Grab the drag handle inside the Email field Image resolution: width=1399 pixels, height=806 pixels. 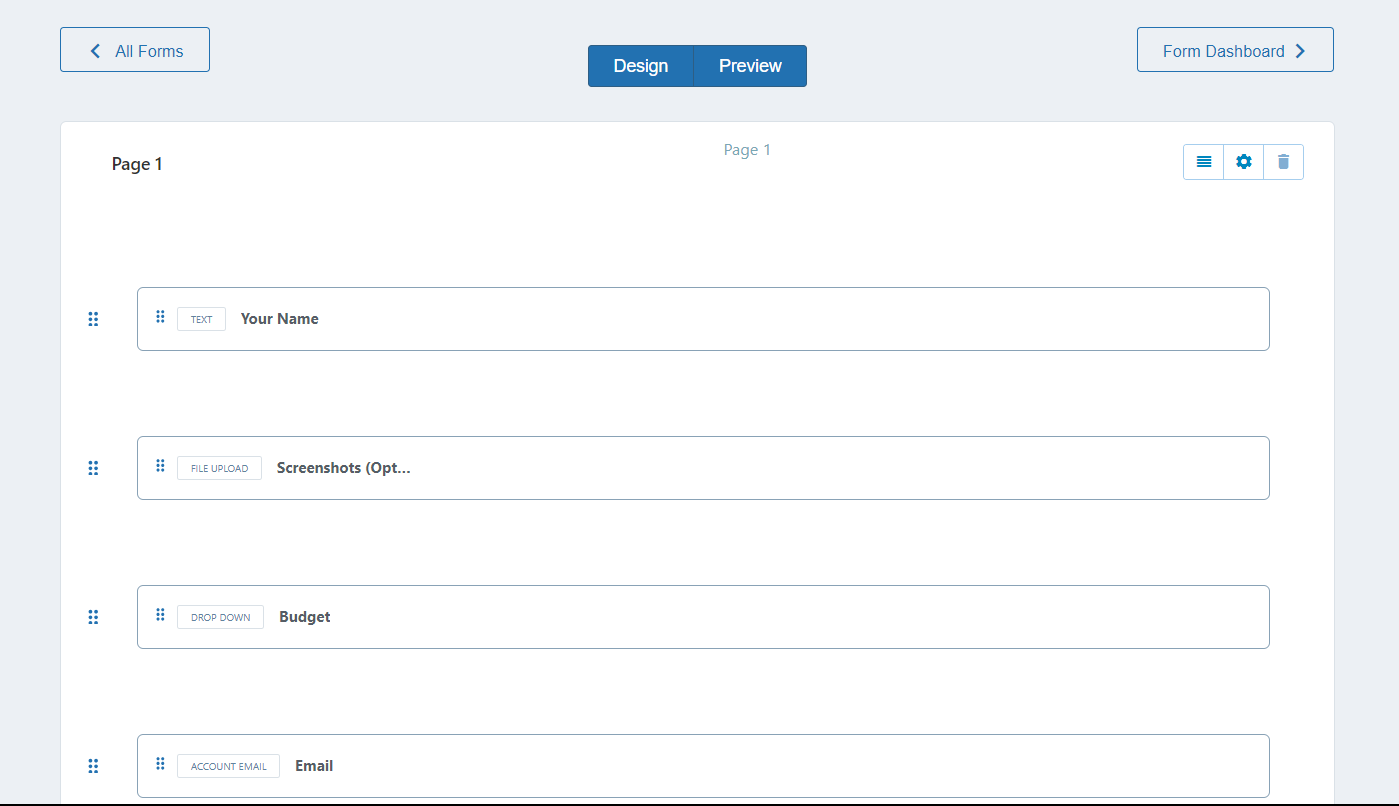(x=160, y=764)
